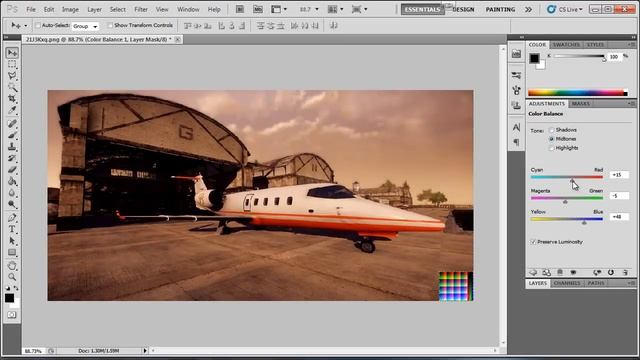Open the Arrange Documents dropdown
640x360 pixels.
pyautogui.click(x=336, y=9)
